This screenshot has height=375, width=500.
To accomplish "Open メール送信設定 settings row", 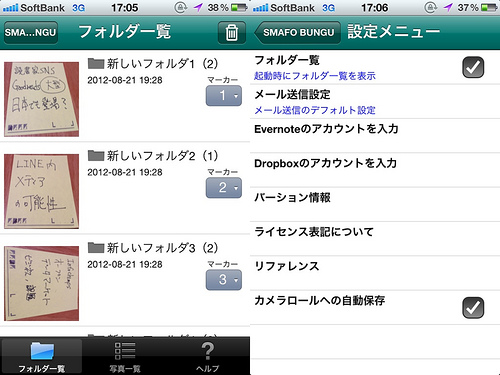I will coord(375,102).
